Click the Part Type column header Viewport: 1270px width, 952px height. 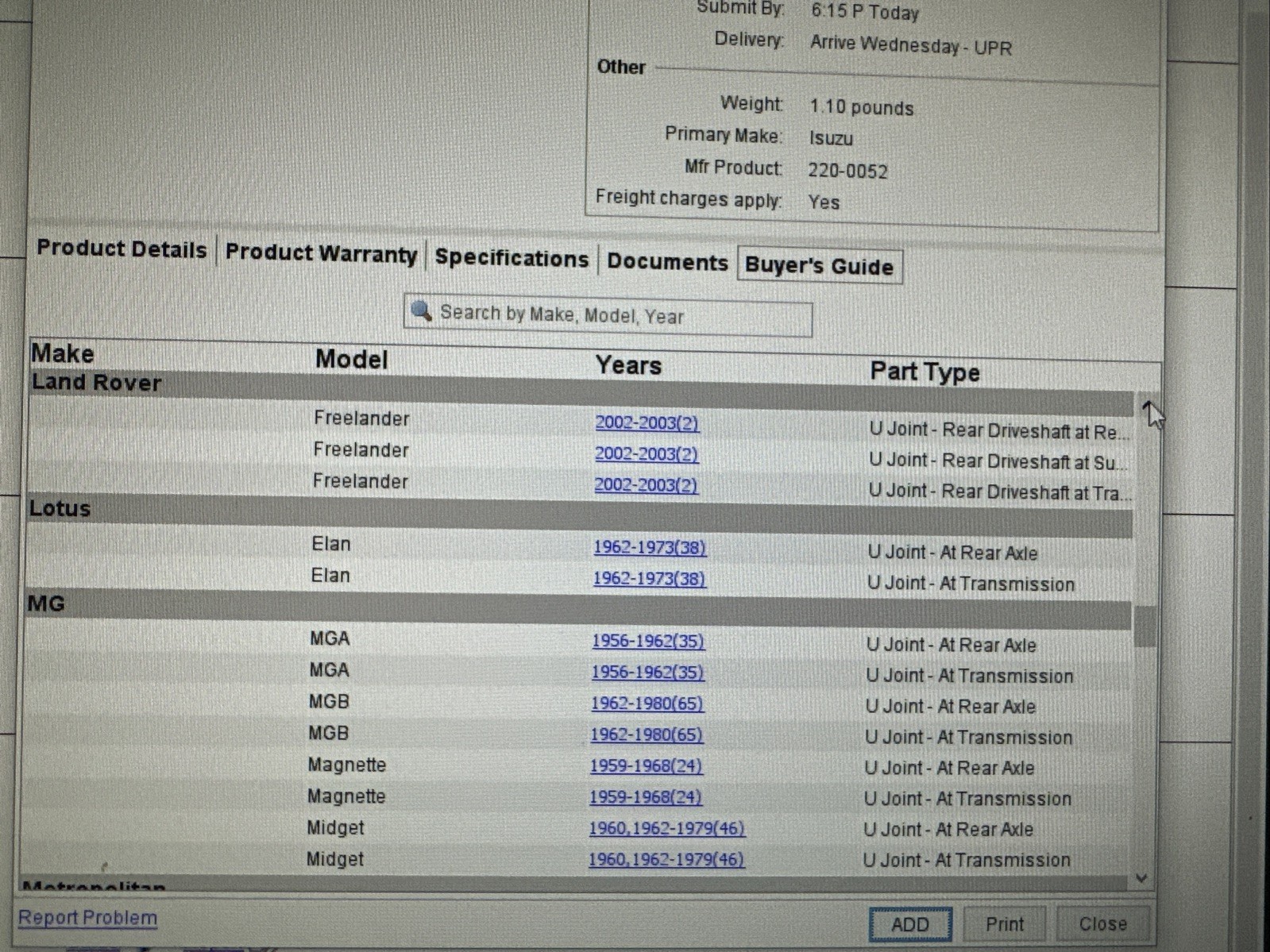pyautogui.click(x=925, y=372)
